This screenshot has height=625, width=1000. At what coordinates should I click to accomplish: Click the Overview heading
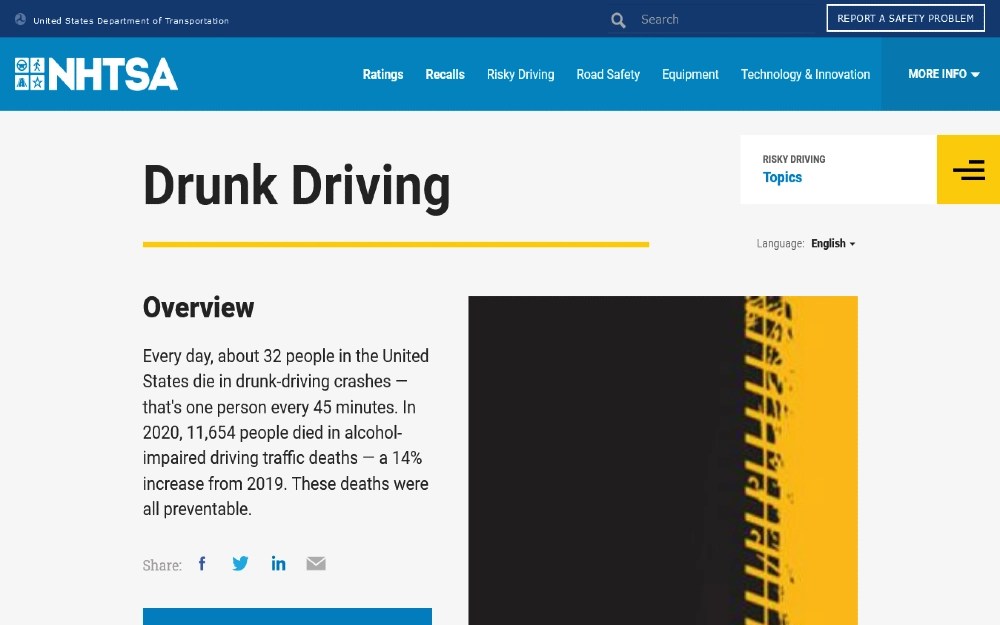[198, 307]
